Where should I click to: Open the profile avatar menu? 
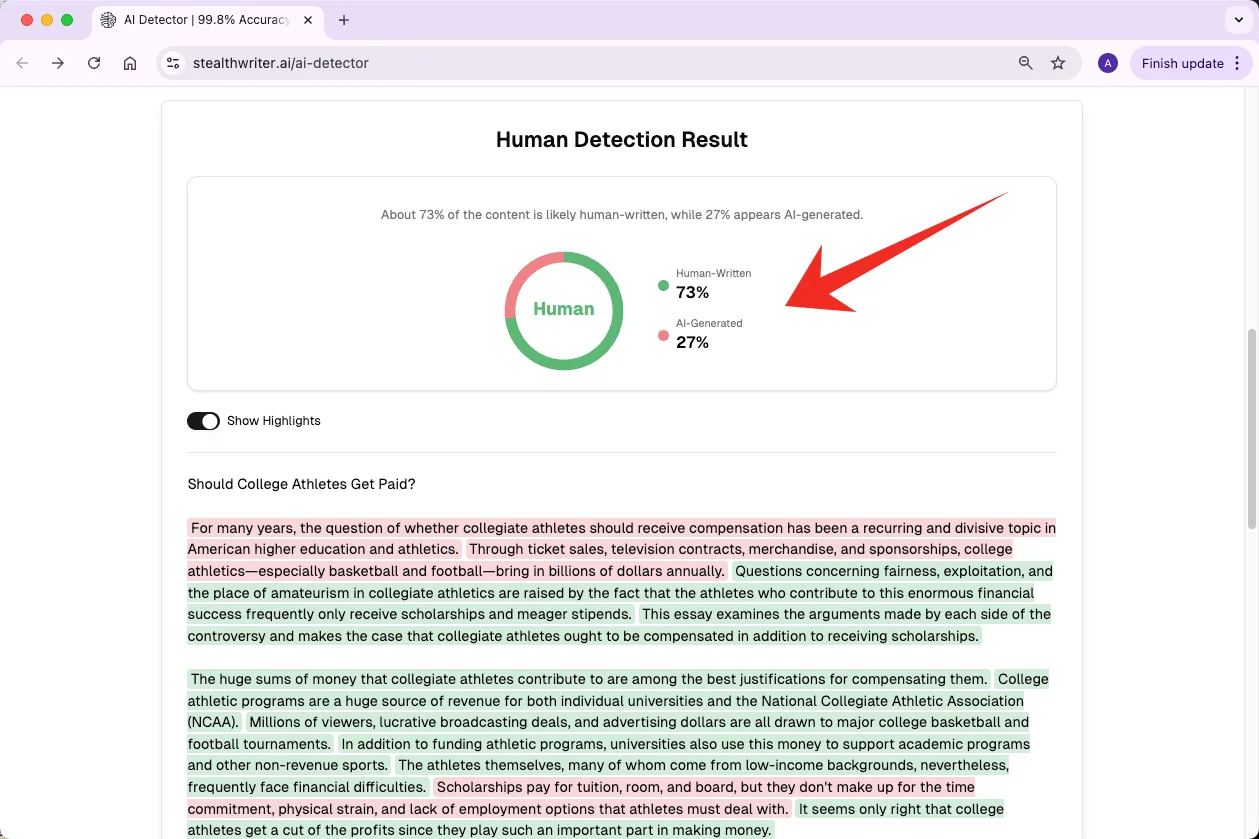1107,63
